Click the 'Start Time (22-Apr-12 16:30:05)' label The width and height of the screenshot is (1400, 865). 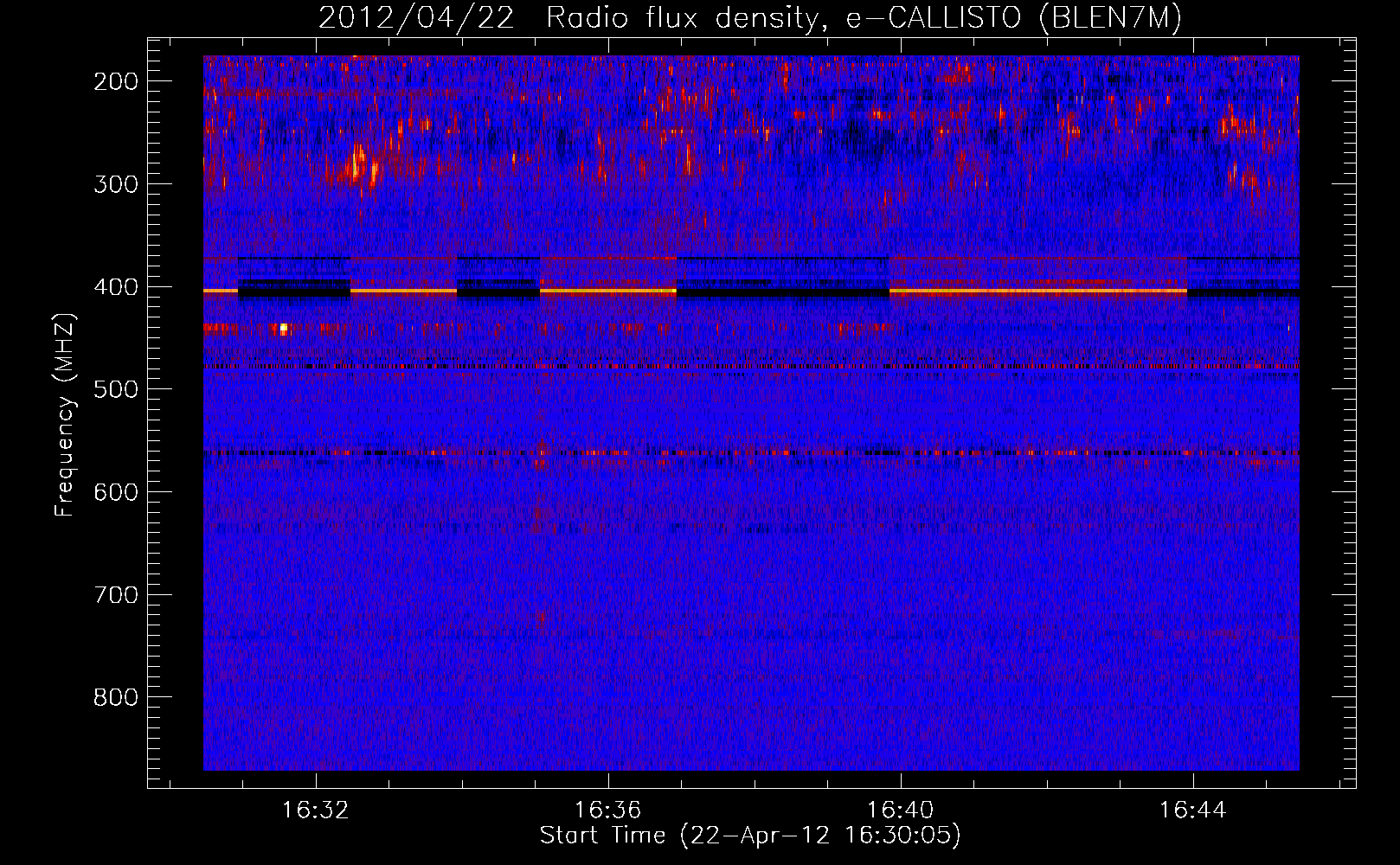750,836
